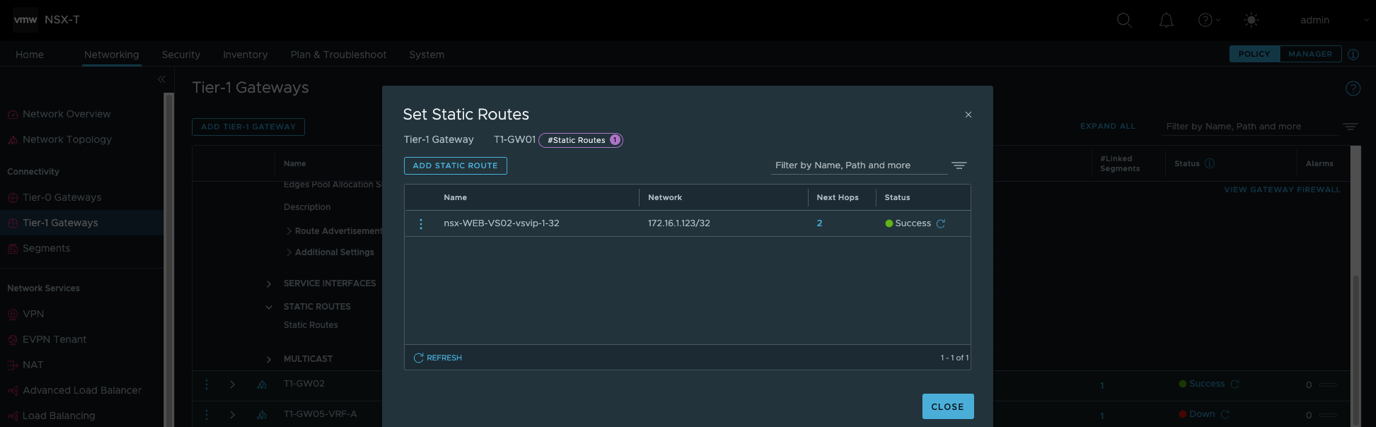Open the admin user dropdown
Image resolution: width=1376 pixels, height=427 pixels.
click(x=1334, y=20)
